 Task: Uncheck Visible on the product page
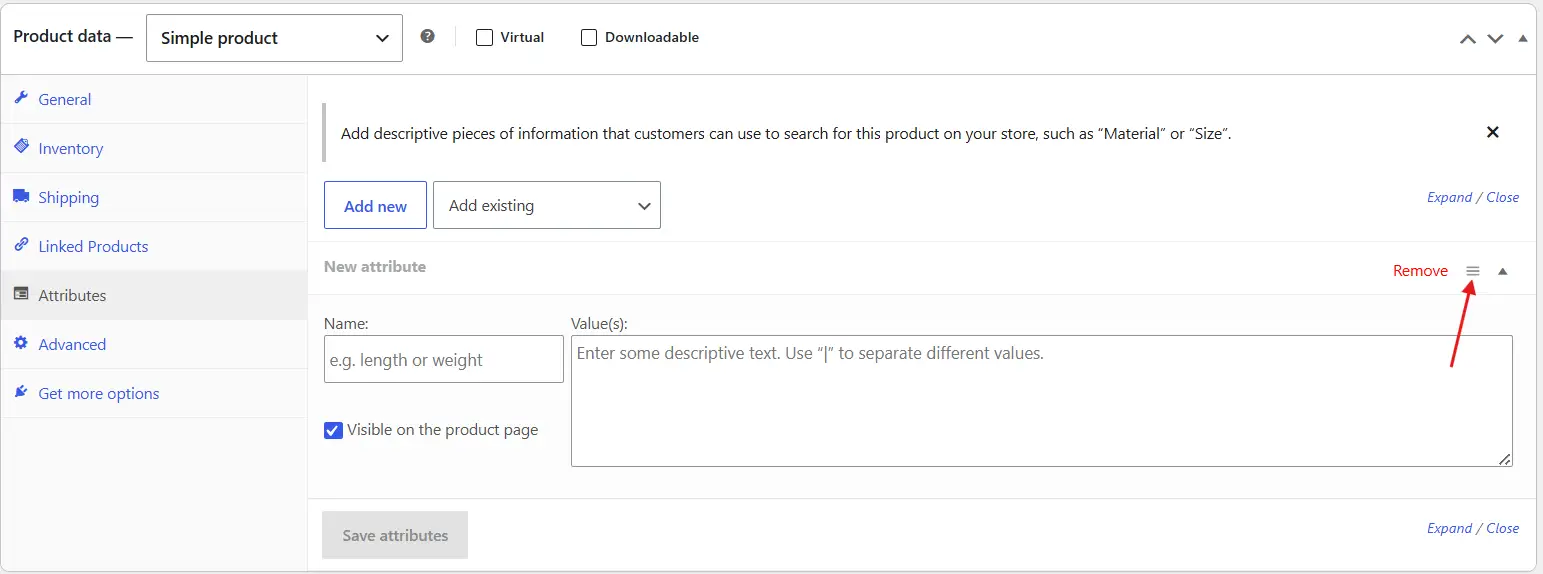pos(334,430)
